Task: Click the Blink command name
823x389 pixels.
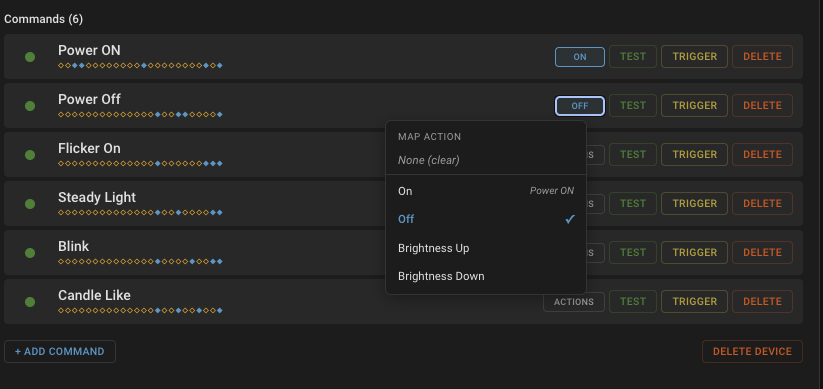Action: [x=73, y=246]
